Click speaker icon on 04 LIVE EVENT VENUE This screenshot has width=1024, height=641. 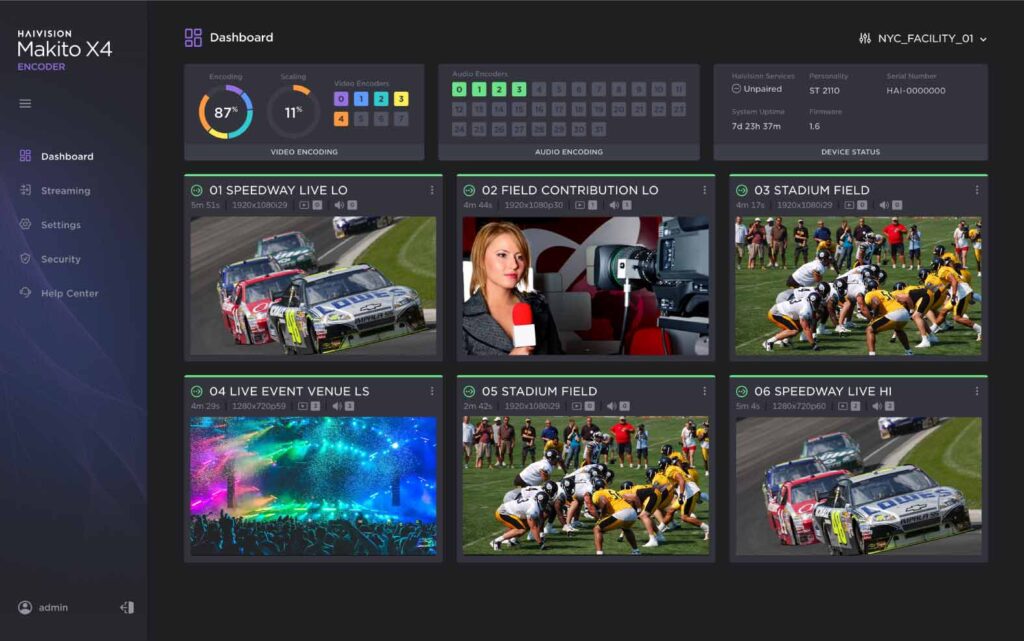pyautogui.click(x=338, y=406)
